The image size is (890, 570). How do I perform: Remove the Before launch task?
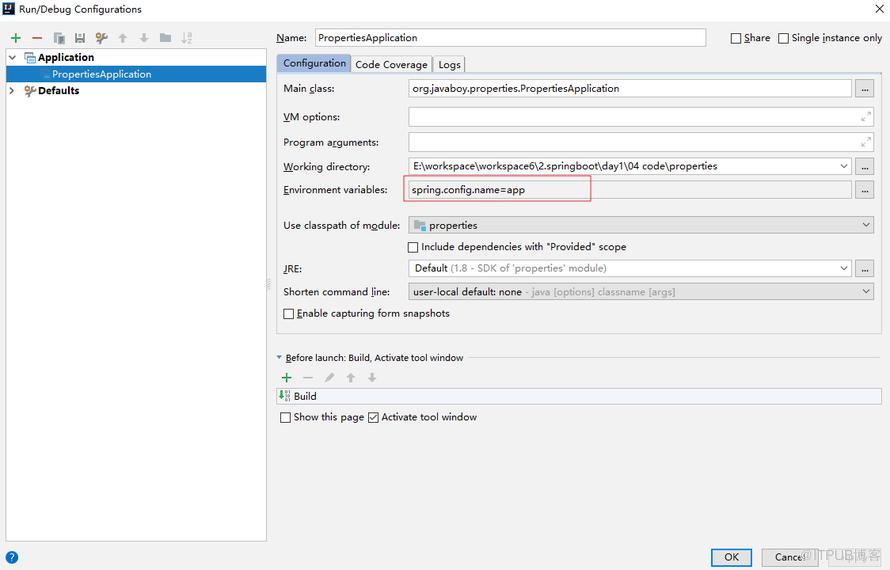click(x=308, y=378)
